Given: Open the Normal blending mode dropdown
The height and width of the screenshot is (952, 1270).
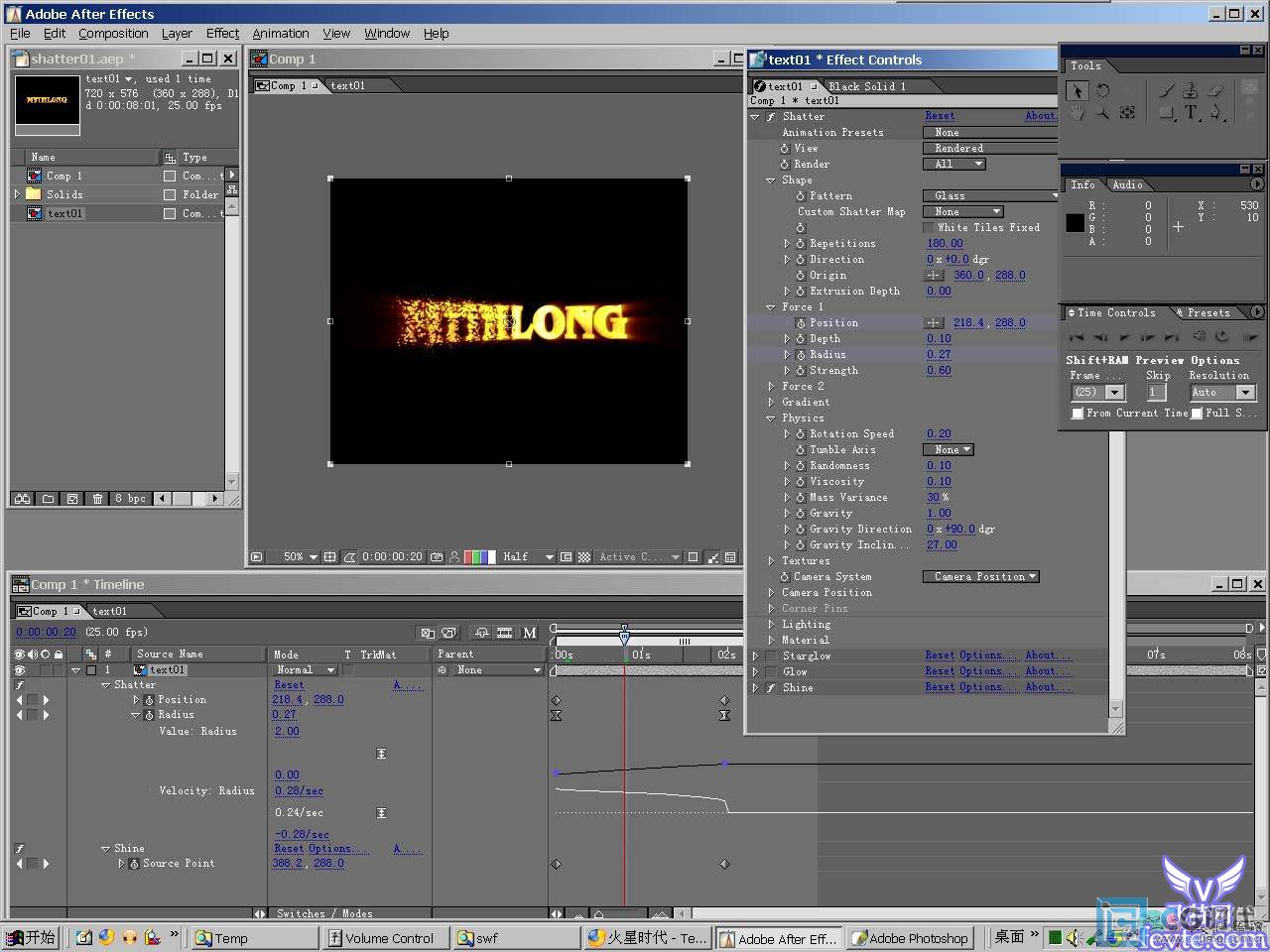Looking at the screenshot, I should pos(305,670).
